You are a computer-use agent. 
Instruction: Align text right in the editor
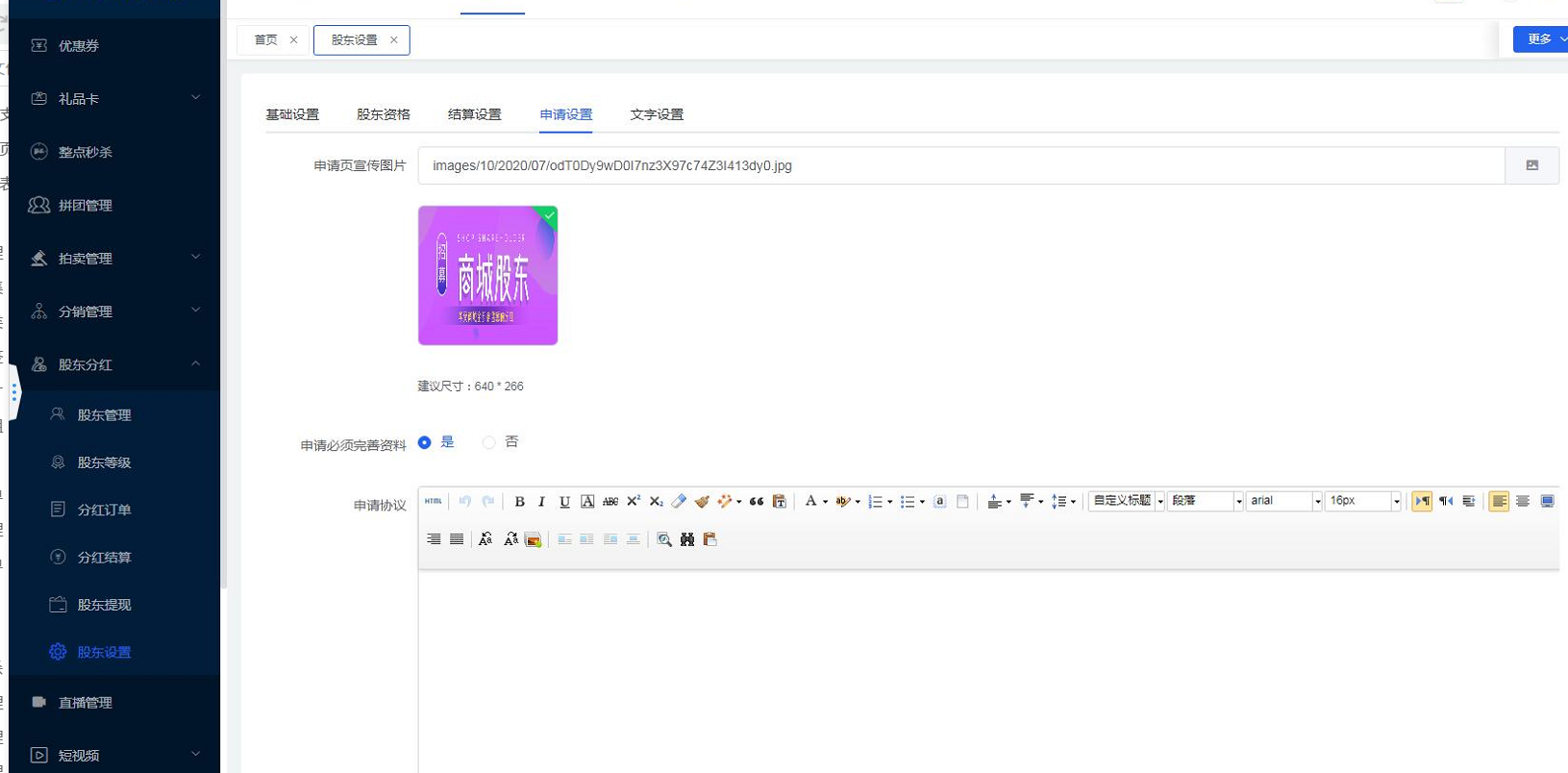point(434,539)
